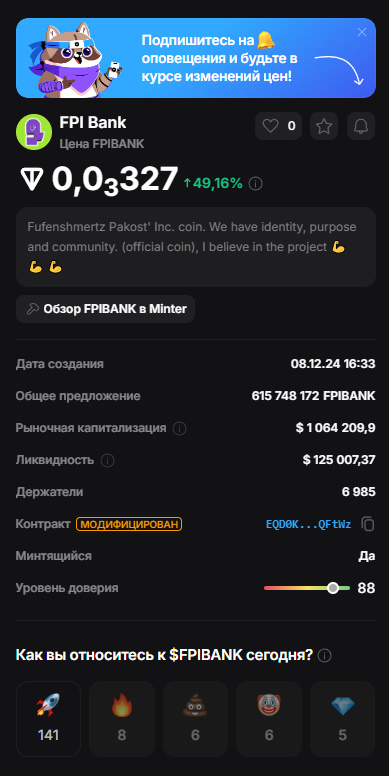Open info icon next to sentiment question
Image resolution: width=389 pixels, height=776 pixels.
pos(325,656)
